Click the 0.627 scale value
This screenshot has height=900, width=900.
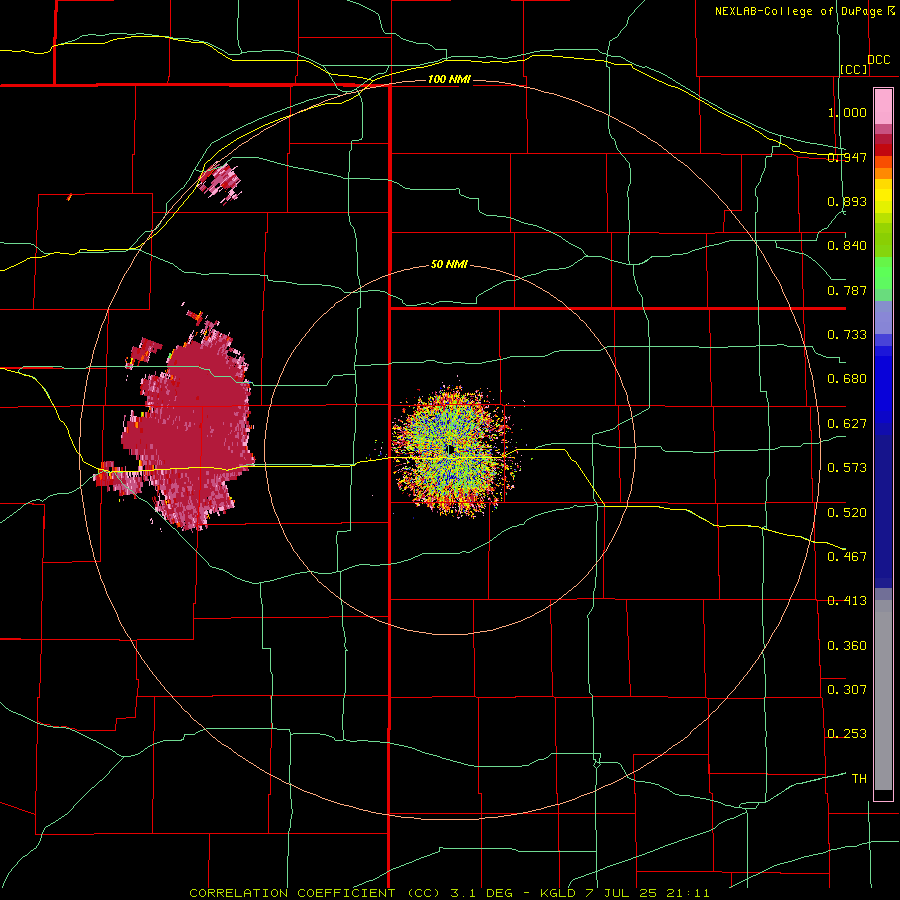(x=847, y=424)
